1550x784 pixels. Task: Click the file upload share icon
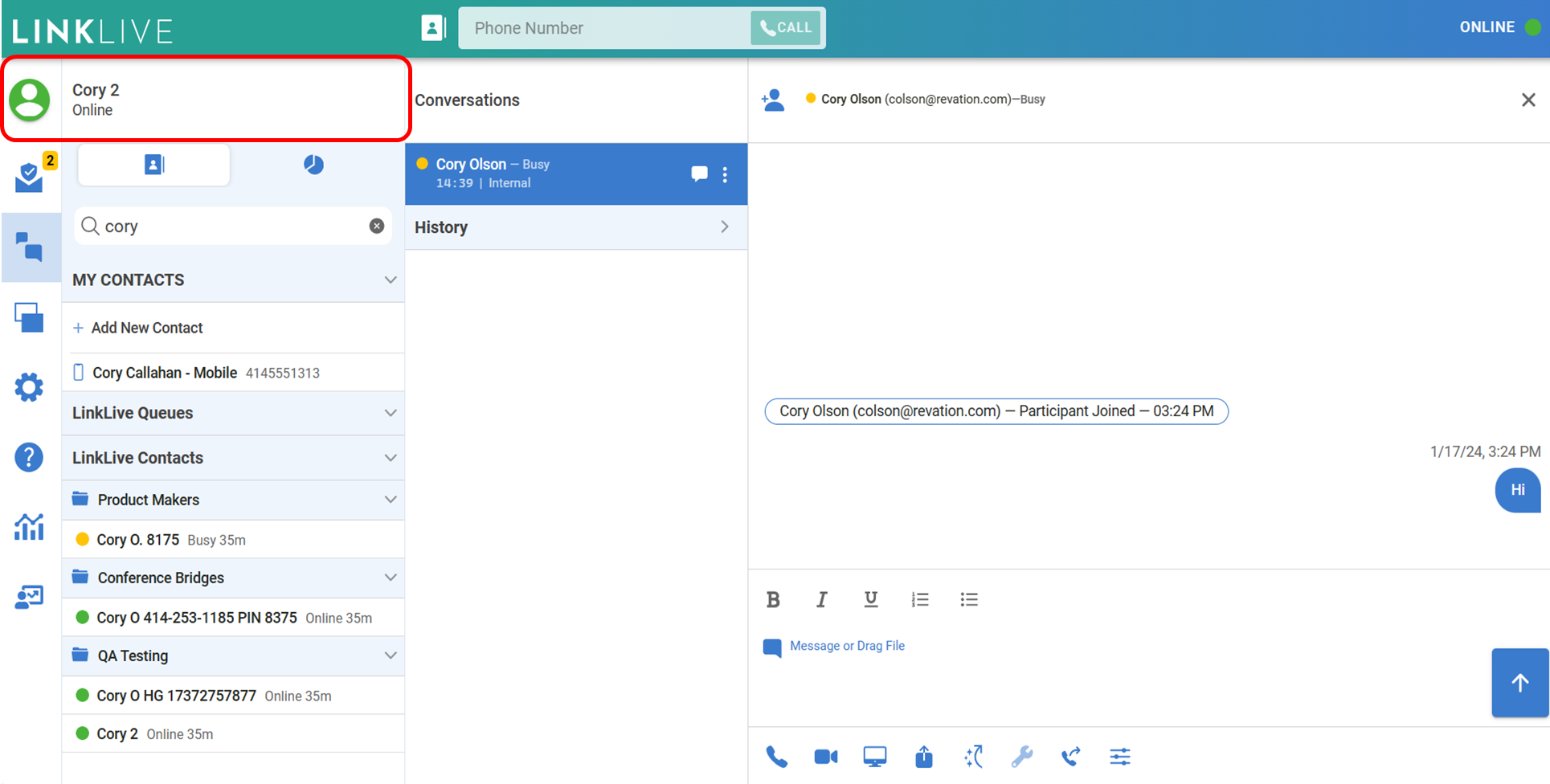[x=924, y=757]
